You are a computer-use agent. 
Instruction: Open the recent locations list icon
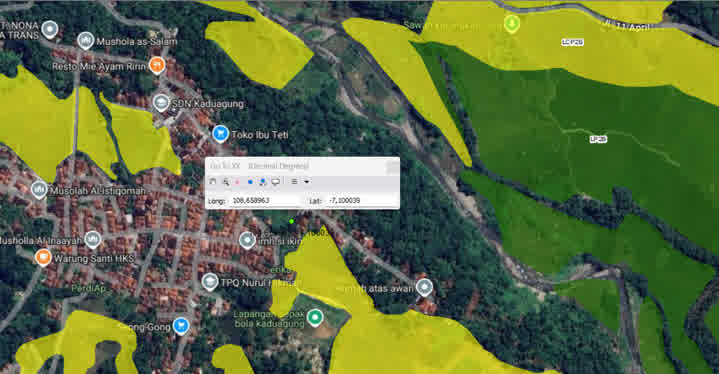click(294, 182)
